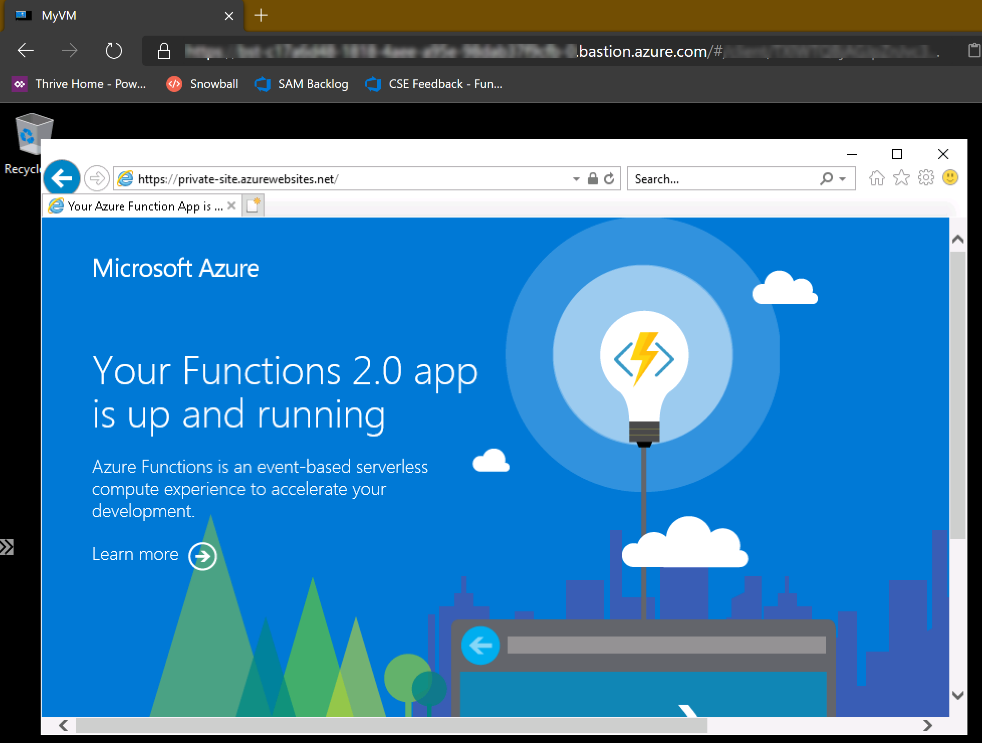Viewport: 982px width, 743px height.
Task: Reload the bastion.azure.com page
Action: click(x=113, y=51)
